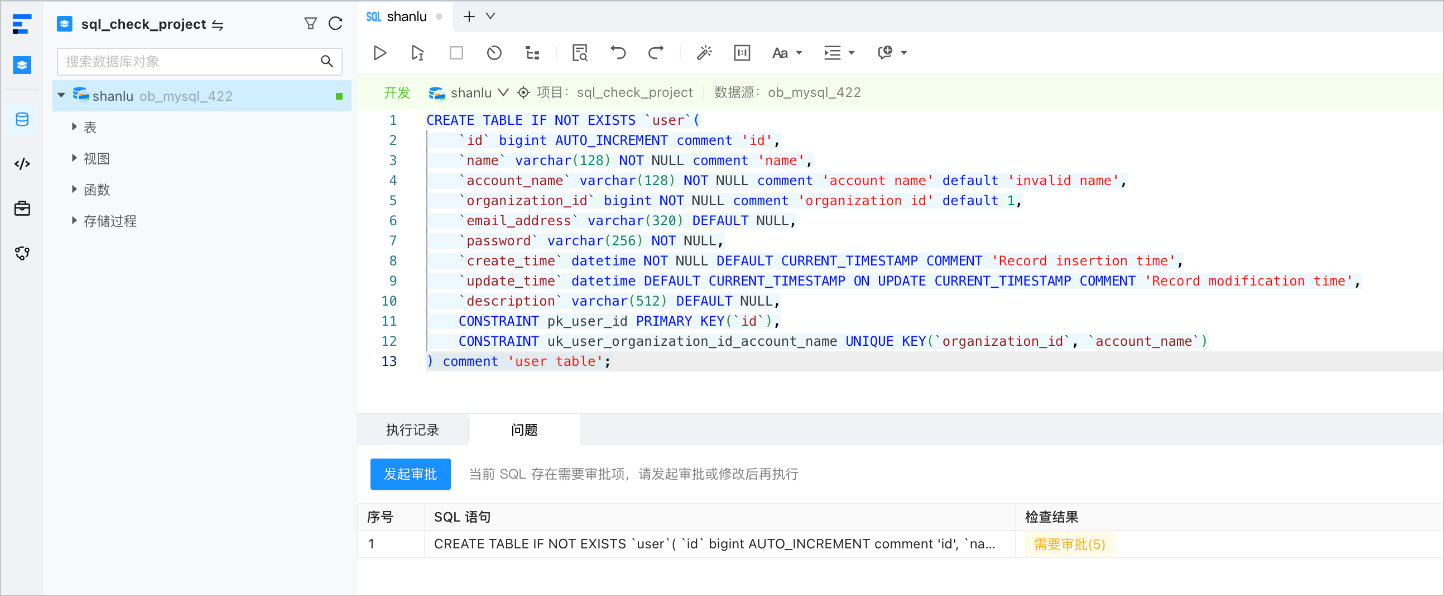Run the SQL with the Execute icon

[380, 52]
